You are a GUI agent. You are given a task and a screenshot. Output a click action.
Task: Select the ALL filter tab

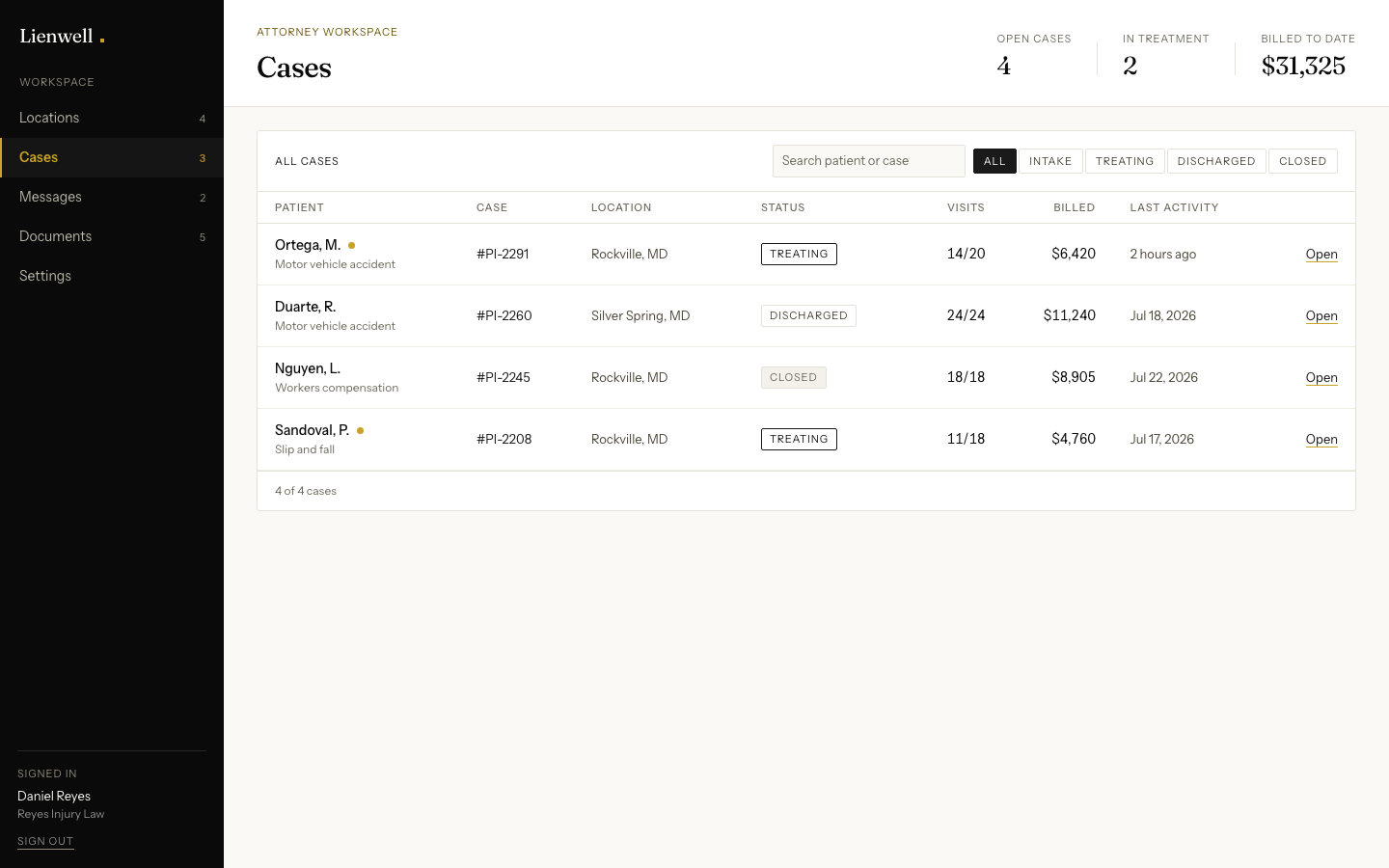(x=994, y=161)
